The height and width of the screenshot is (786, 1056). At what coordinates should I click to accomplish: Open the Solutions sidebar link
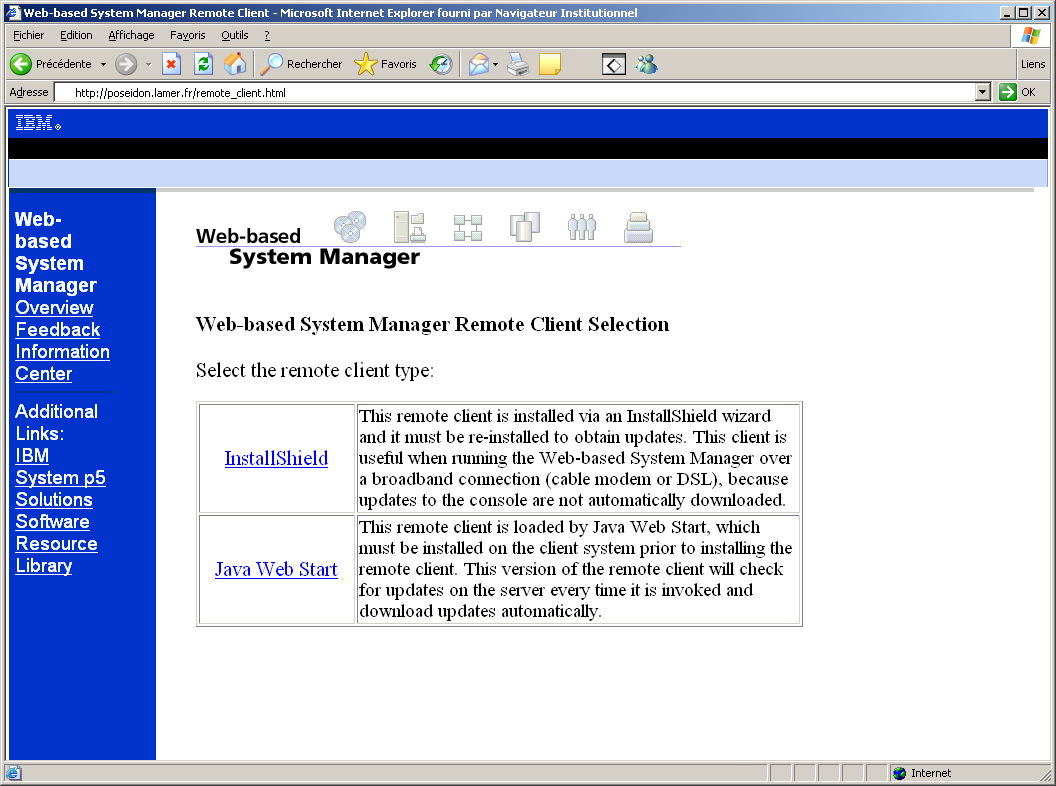point(54,500)
